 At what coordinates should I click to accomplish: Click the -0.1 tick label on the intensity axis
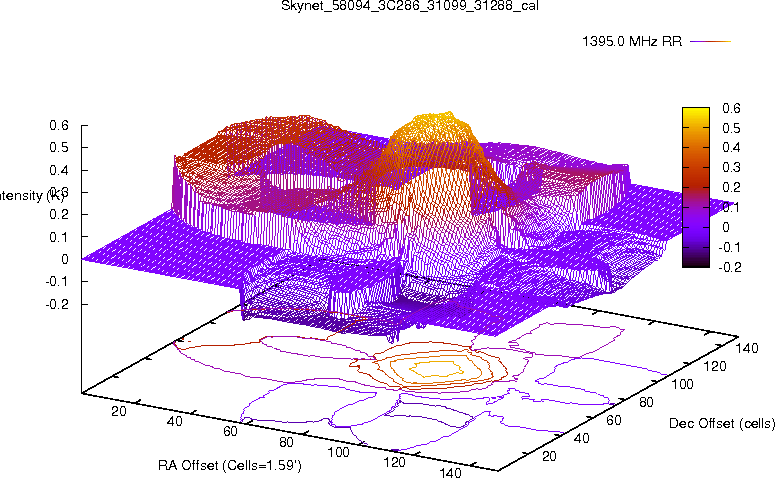(x=57, y=281)
